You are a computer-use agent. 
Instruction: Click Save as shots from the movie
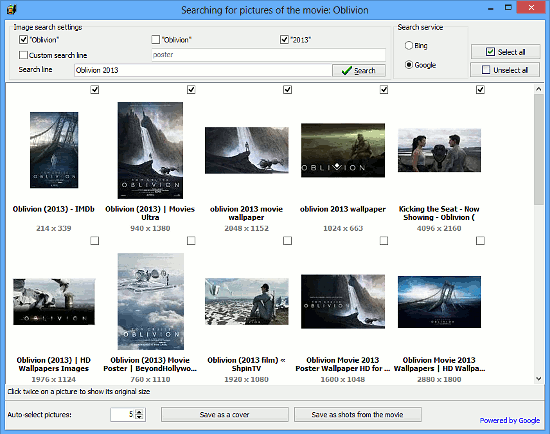tap(357, 414)
